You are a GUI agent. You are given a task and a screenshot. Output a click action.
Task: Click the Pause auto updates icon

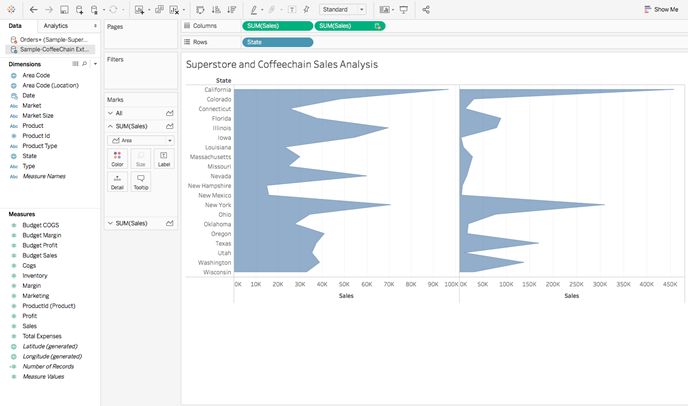94,9
